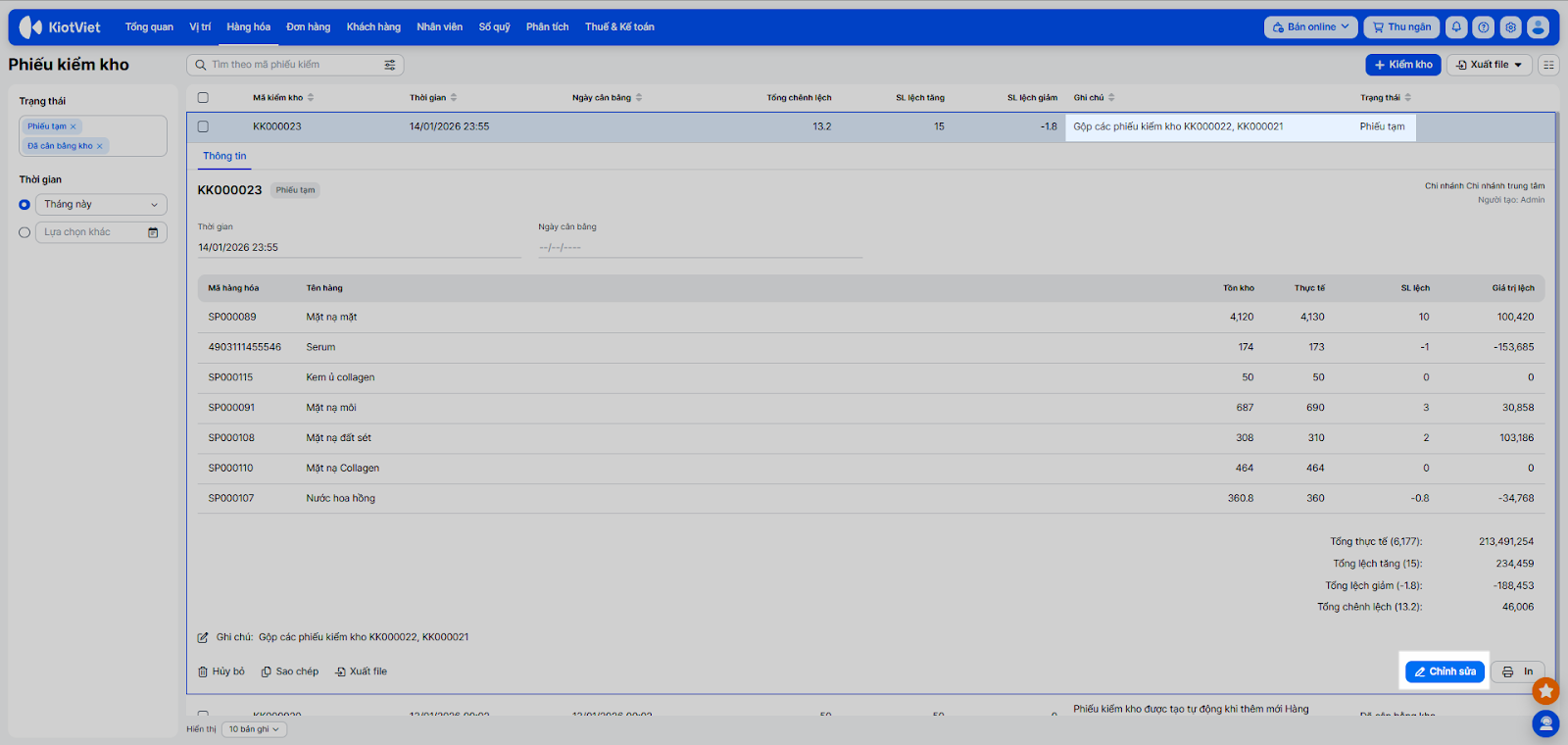
Task: Click 'Xuất file' below the note
Action: click(x=362, y=671)
